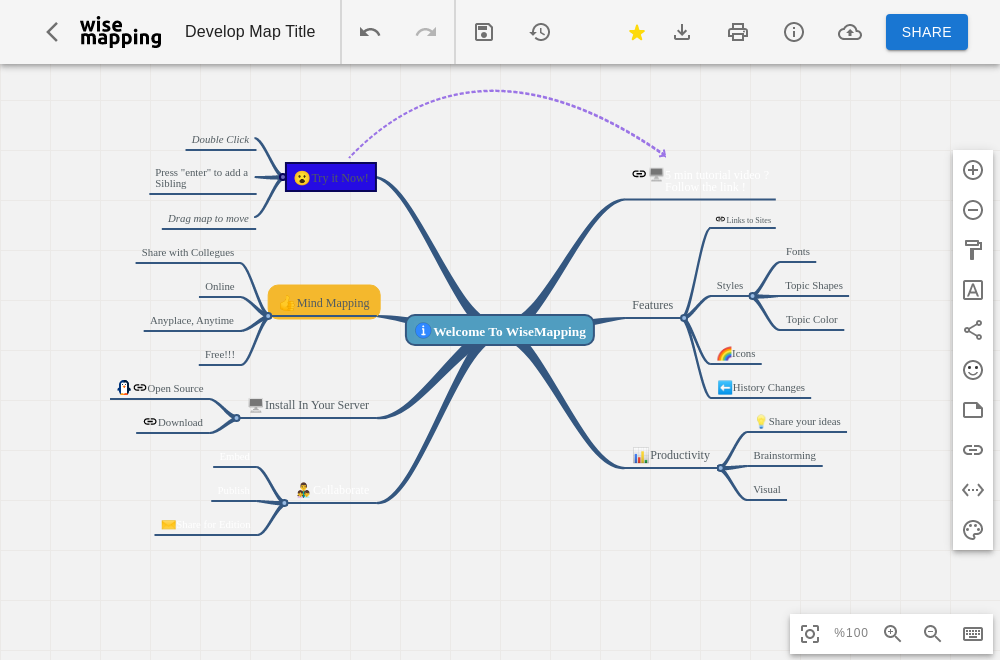Click the cloud upload publish icon
The height and width of the screenshot is (660, 1000).
850,32
